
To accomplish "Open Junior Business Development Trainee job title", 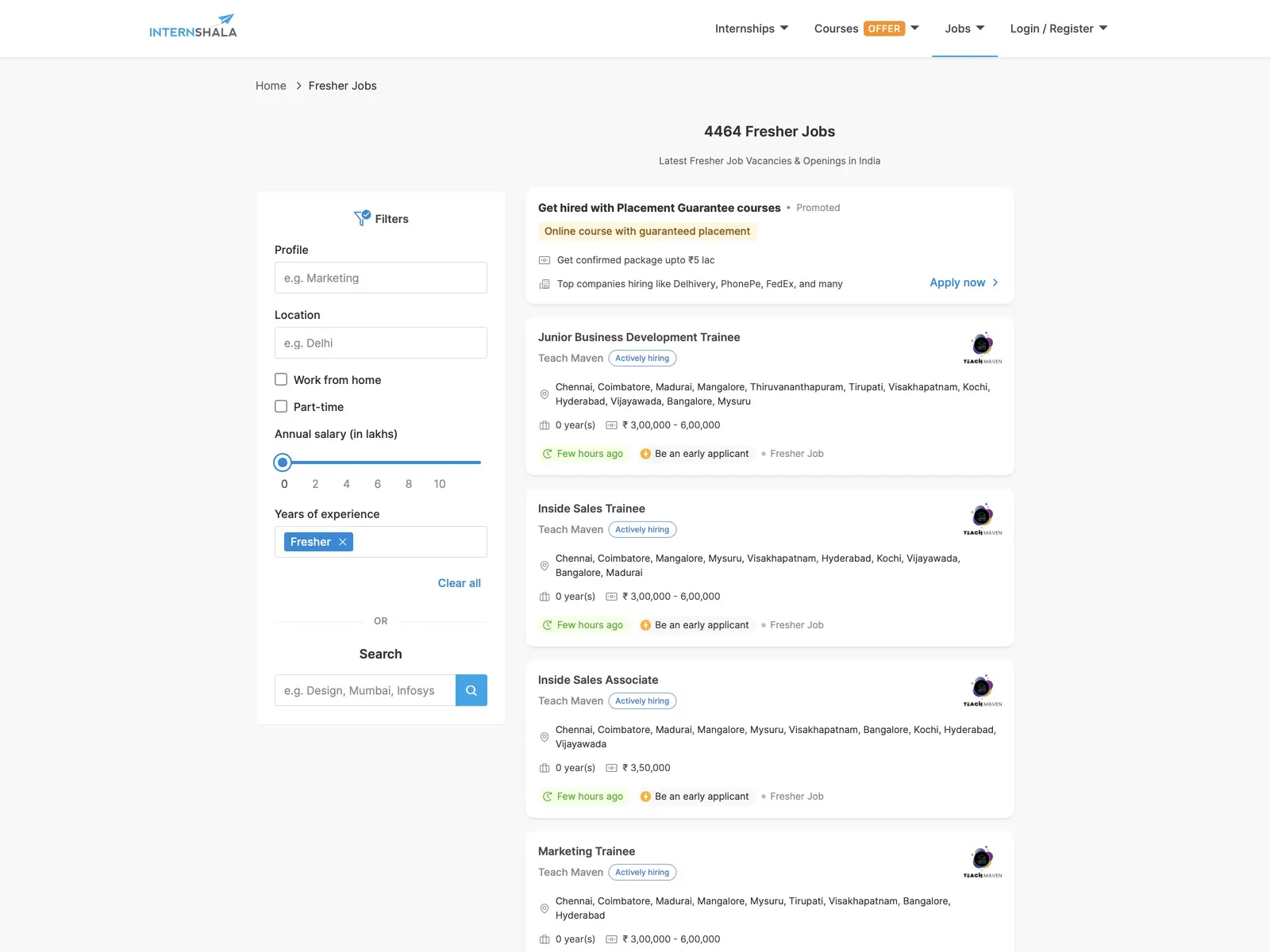I will pyautogui.click(x=639, y=337).
